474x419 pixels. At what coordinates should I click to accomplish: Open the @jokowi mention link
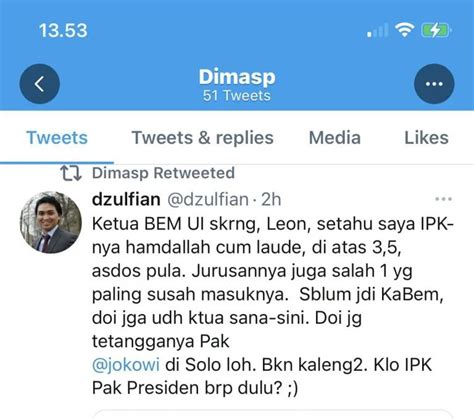tap(126, 365)
